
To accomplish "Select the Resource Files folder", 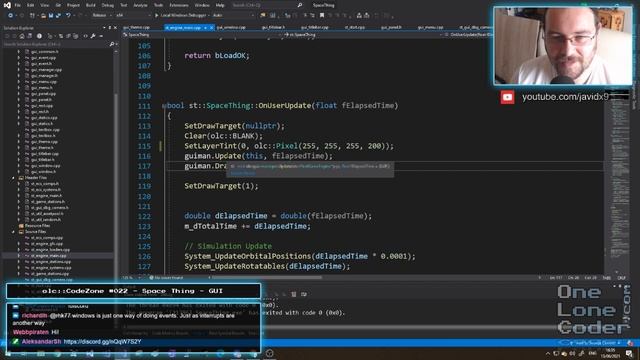I will coord(37,226).
